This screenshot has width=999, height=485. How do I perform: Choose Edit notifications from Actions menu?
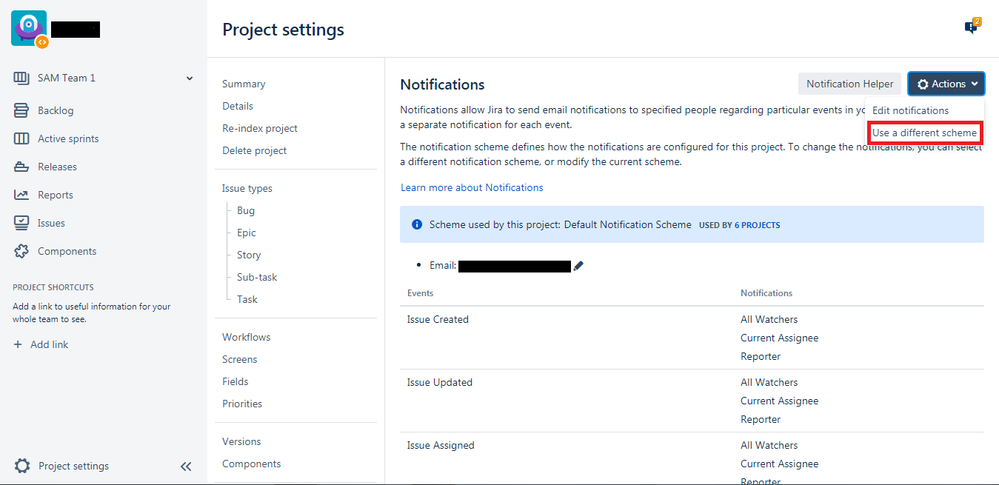click(910, 110)
